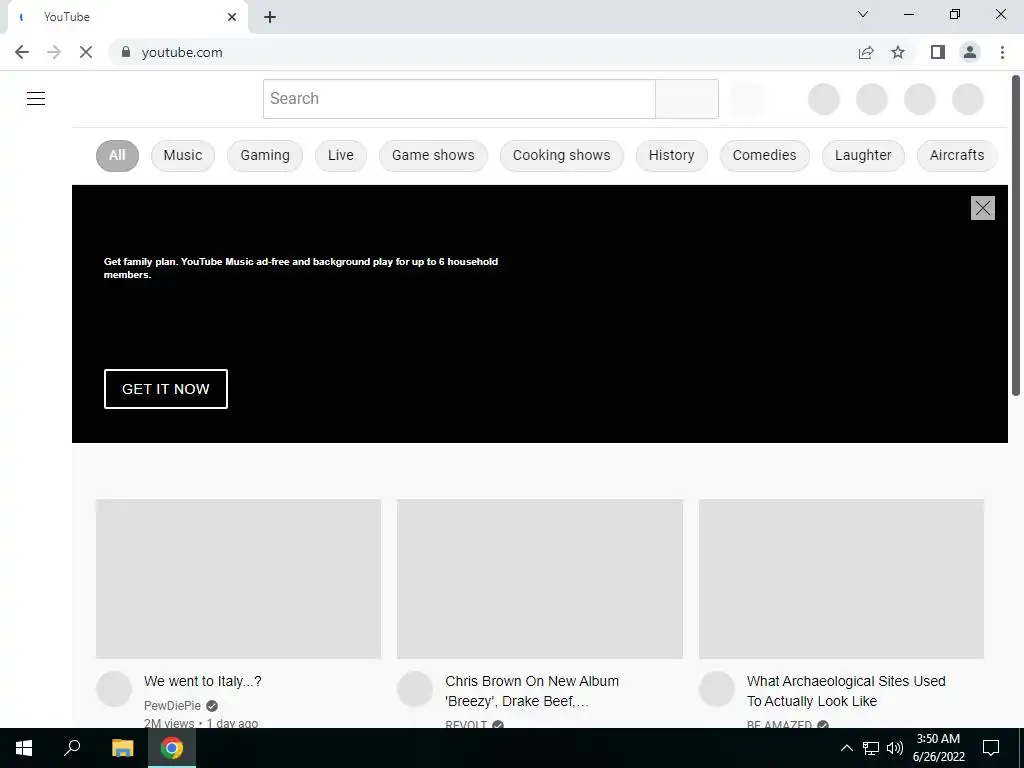This screenshot has height=768, width=1024.
Task: Open the Windows Start menu
Action: pos(24,748)
